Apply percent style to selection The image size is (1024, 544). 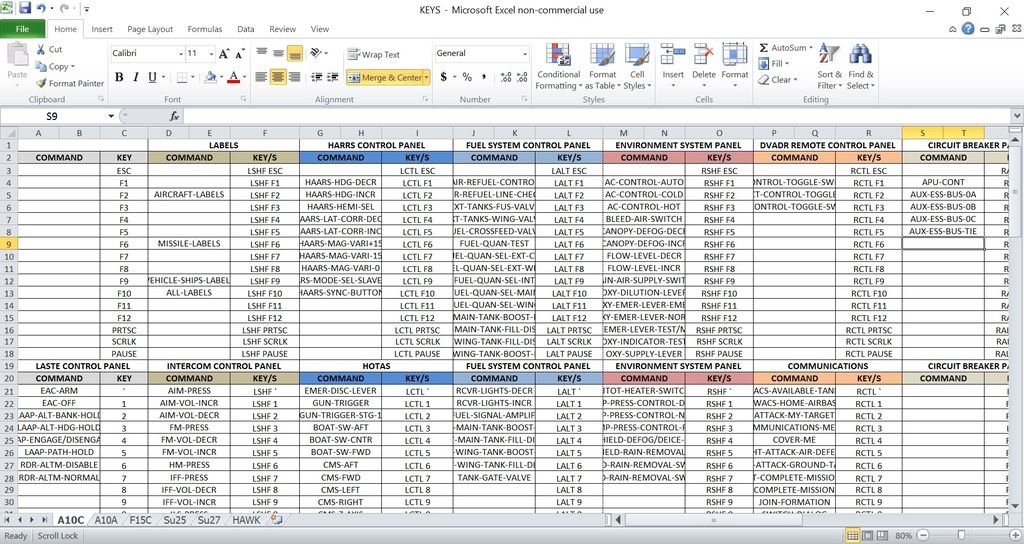(x=466, y=77)
